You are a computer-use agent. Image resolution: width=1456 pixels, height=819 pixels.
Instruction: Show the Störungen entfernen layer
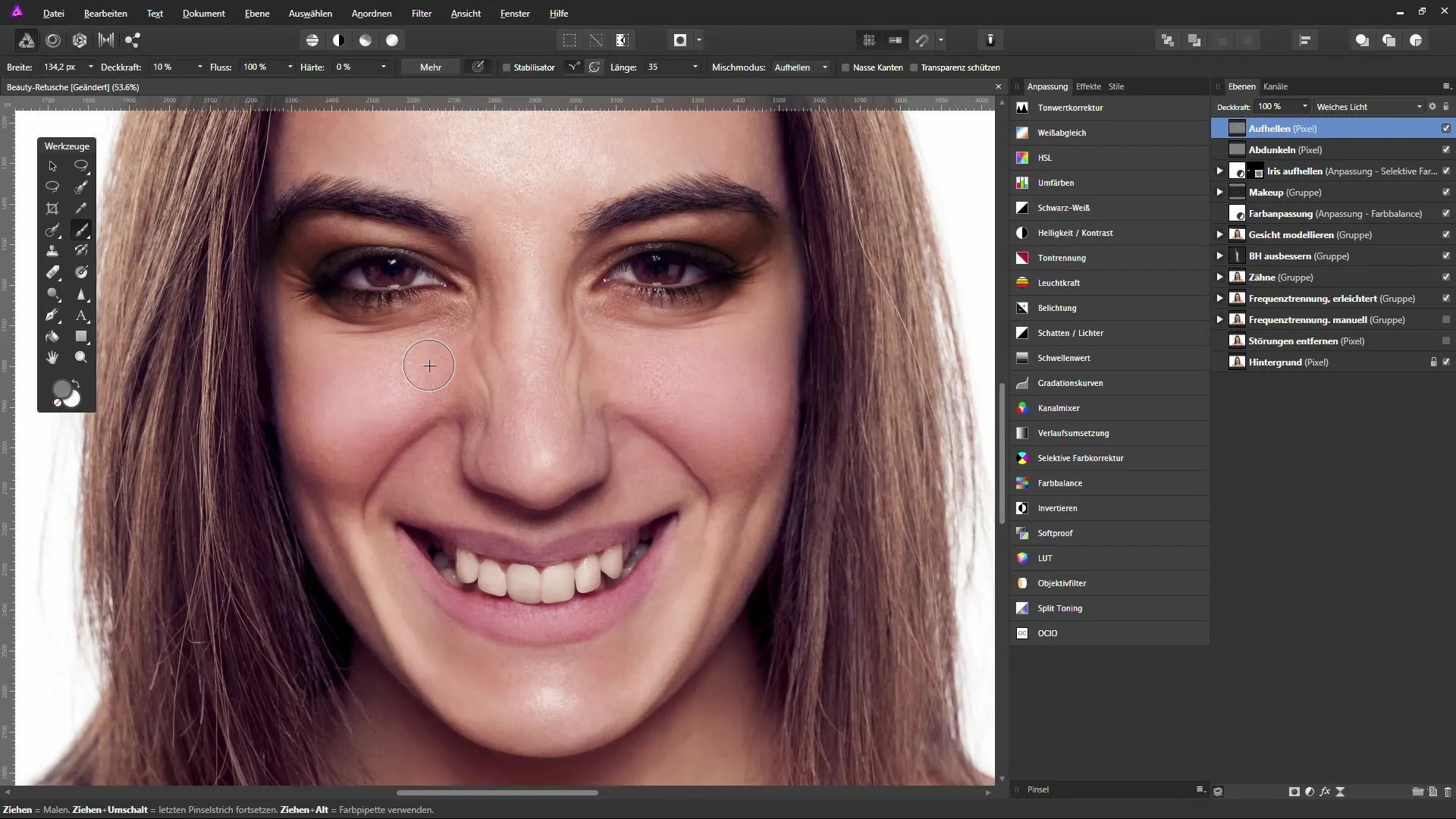click(x=1446, y=340)
